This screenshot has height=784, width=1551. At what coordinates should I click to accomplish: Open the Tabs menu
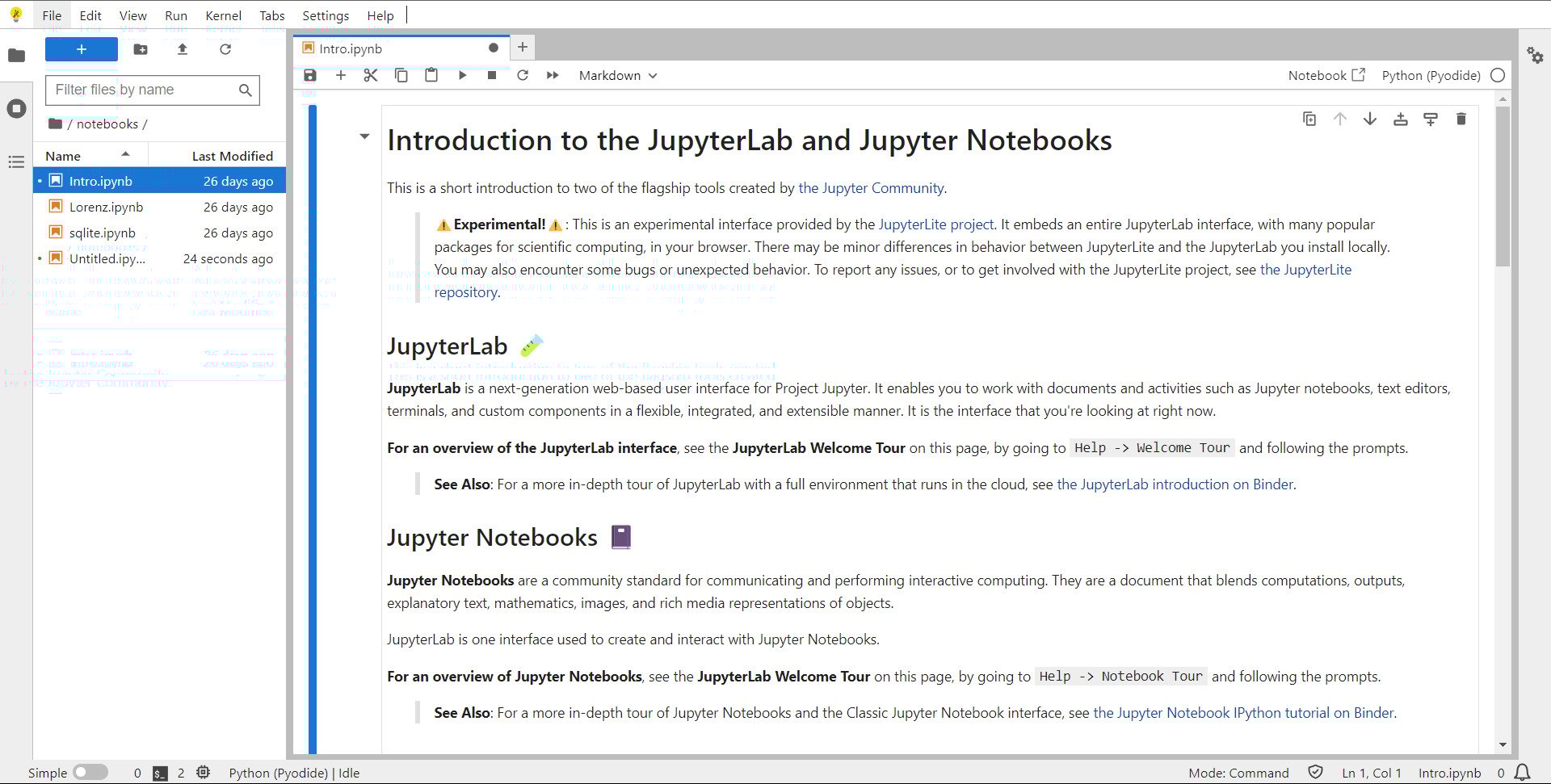click(x=272, y=15)
